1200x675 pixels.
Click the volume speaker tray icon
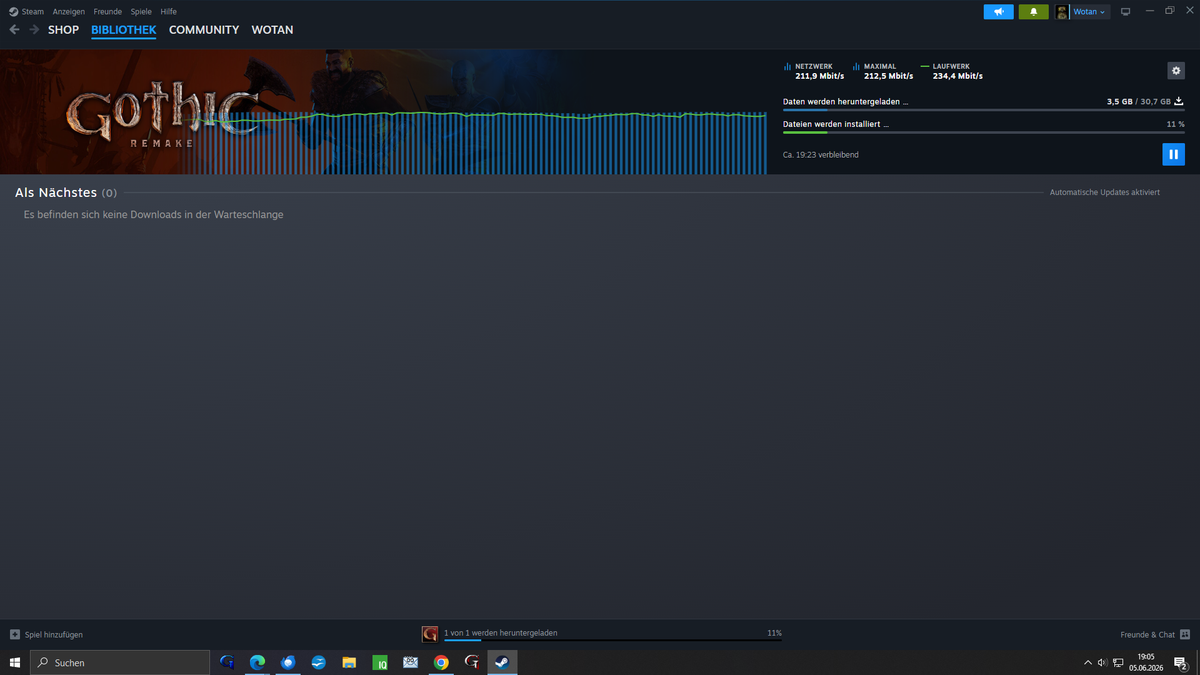point(1102,662)
